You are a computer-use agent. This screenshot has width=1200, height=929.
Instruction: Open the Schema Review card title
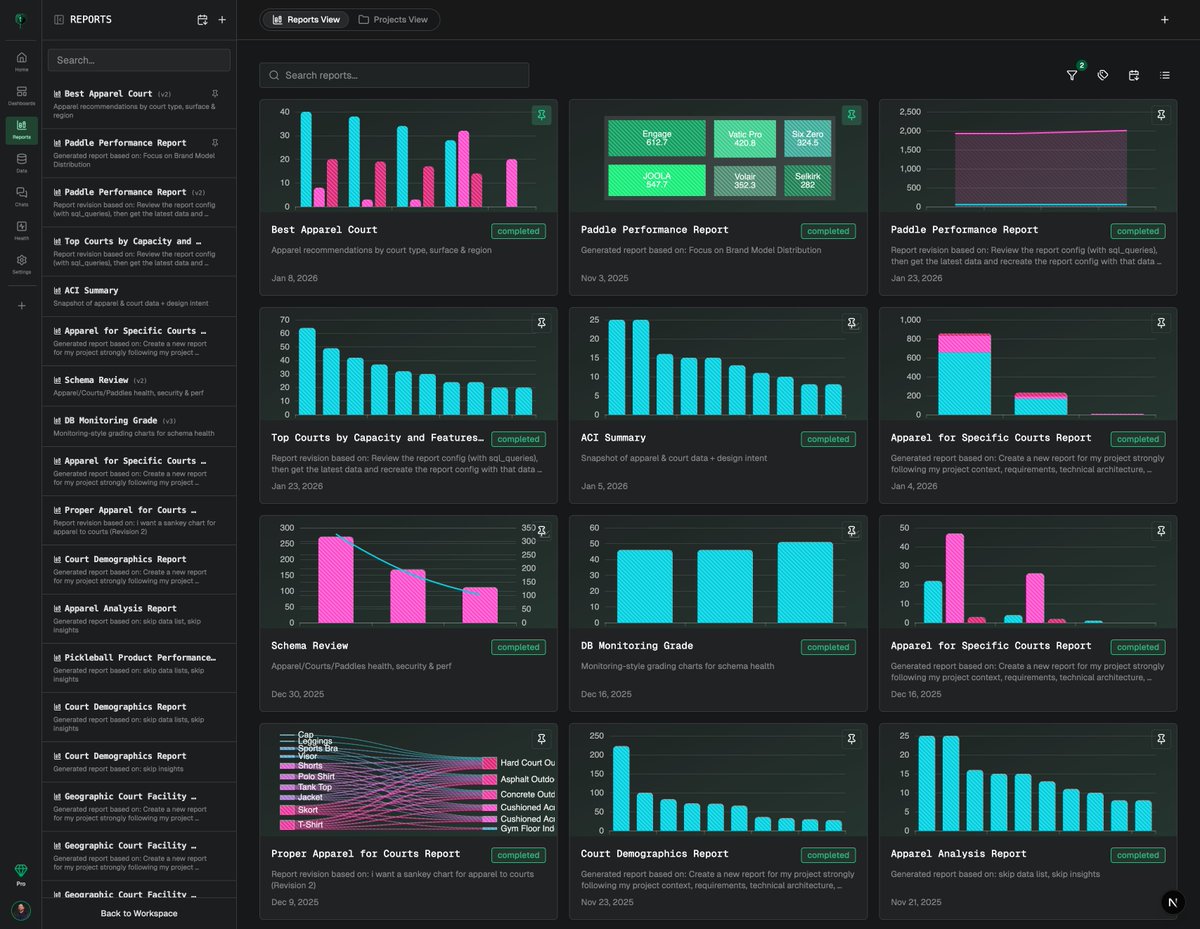pos(310,646)
